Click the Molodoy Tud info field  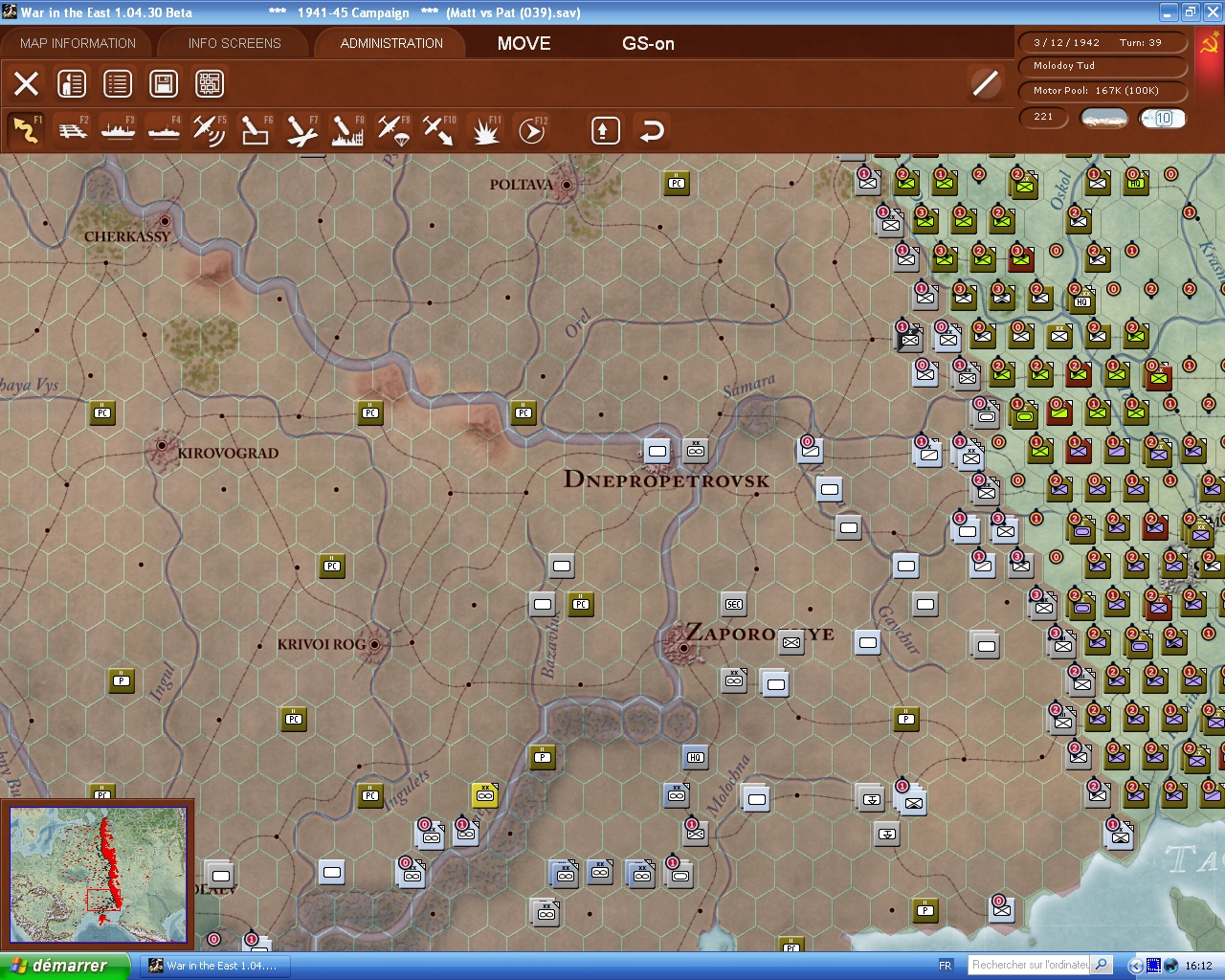(1103, 66)
